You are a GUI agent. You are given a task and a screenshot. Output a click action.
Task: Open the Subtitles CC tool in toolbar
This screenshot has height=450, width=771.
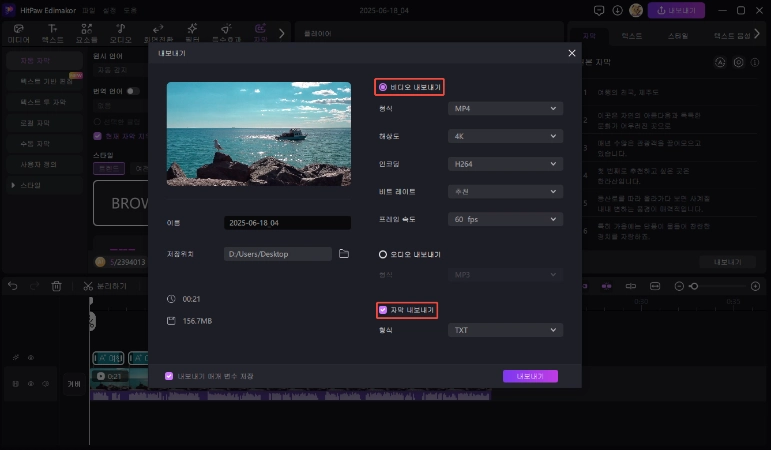click(260, 33)
